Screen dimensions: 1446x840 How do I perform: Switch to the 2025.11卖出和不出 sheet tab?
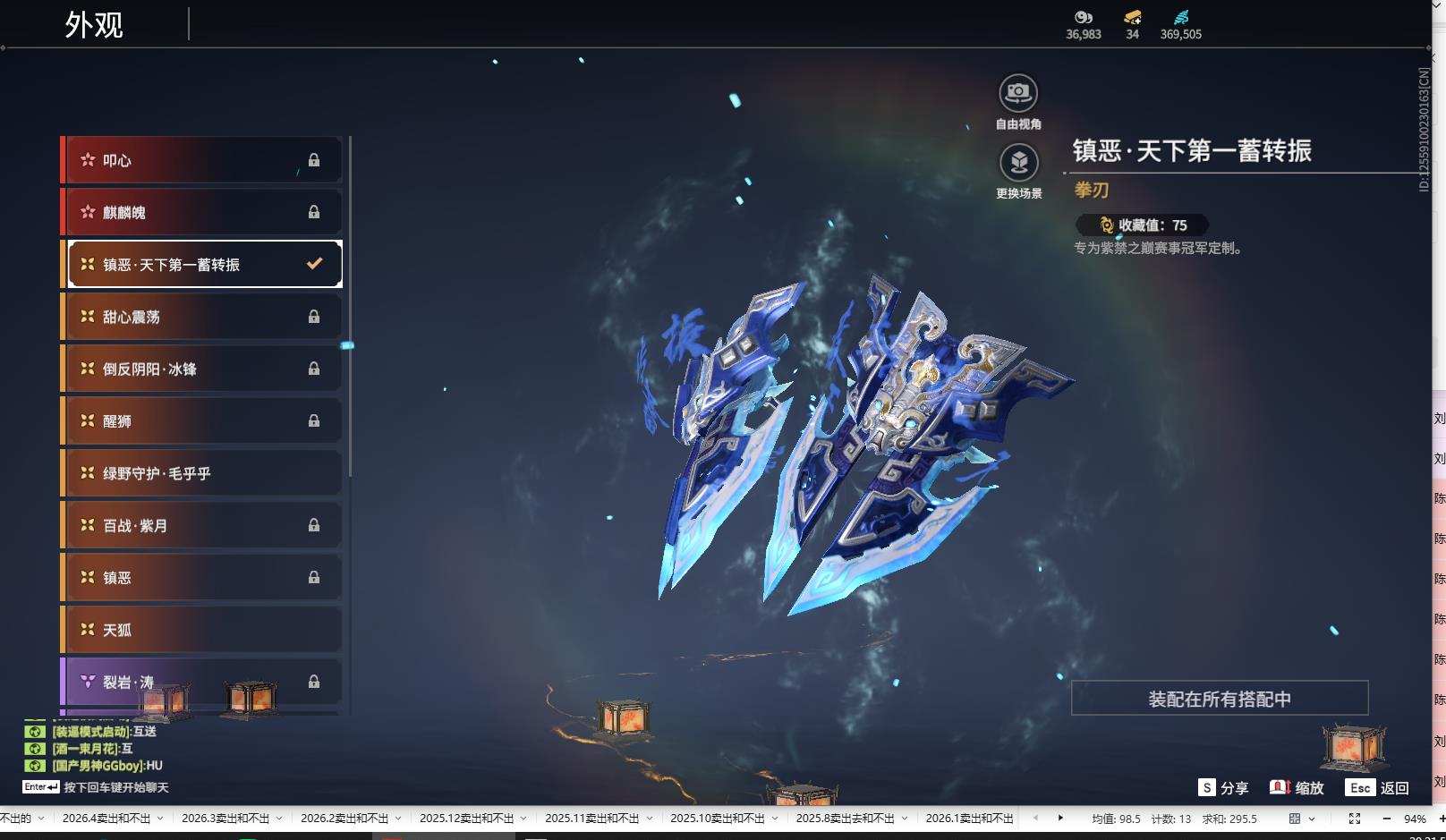(592, 818)
